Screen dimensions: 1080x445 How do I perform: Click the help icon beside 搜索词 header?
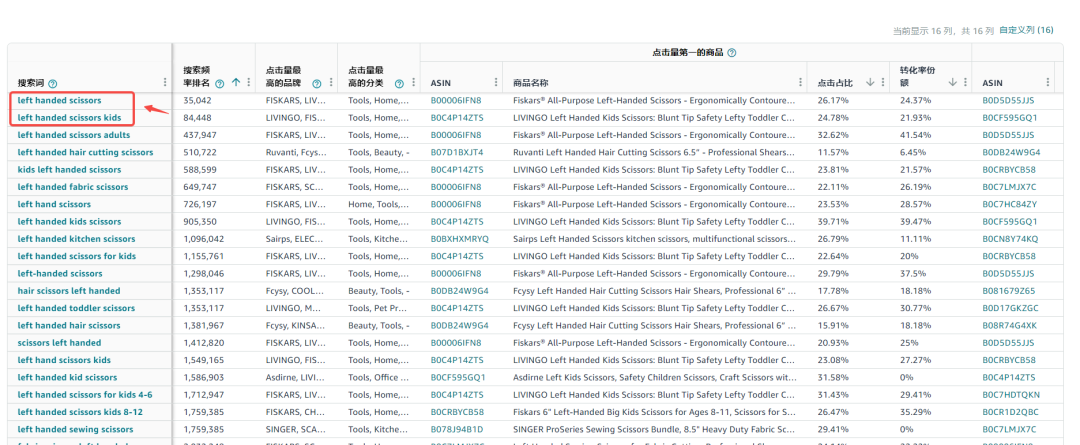52,83
